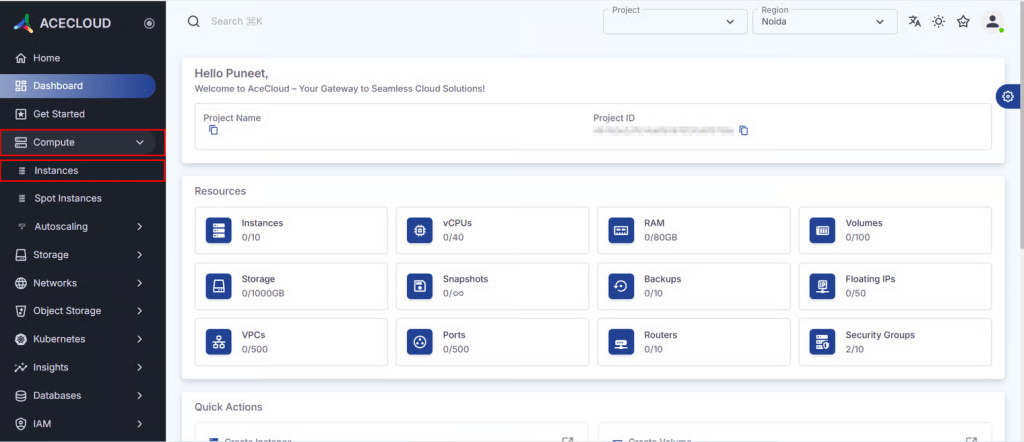Click the favorites star icon
The height and width of the screenshot is (442, 1024).
[x=963, y=22]
